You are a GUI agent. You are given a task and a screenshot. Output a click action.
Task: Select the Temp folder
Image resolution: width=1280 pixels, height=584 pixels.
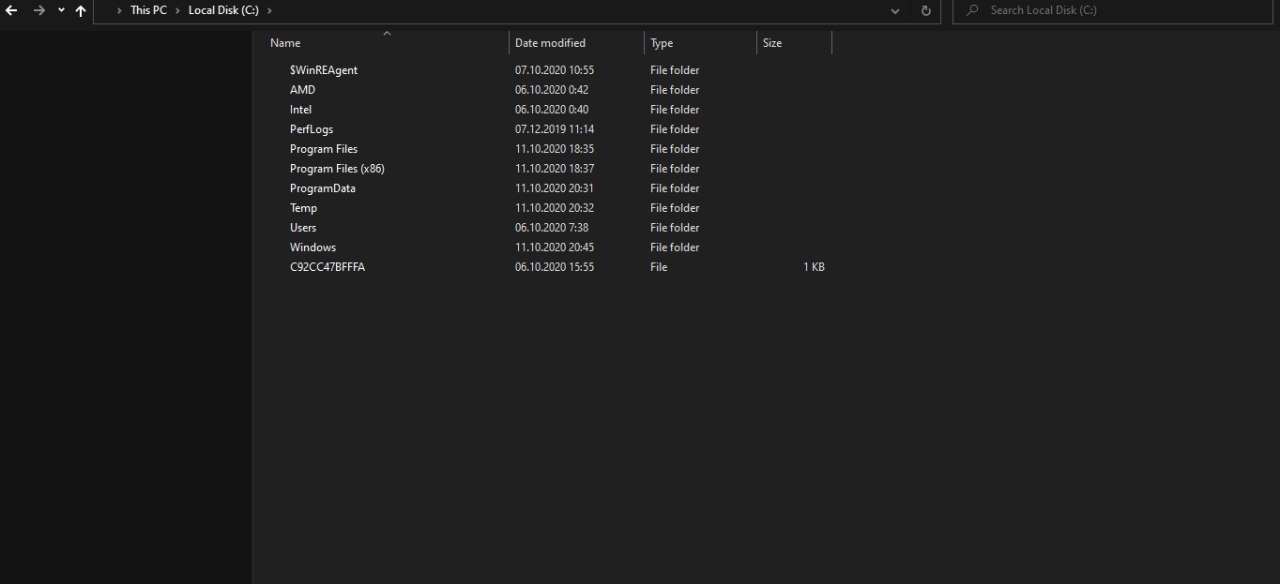pos(304,208)
